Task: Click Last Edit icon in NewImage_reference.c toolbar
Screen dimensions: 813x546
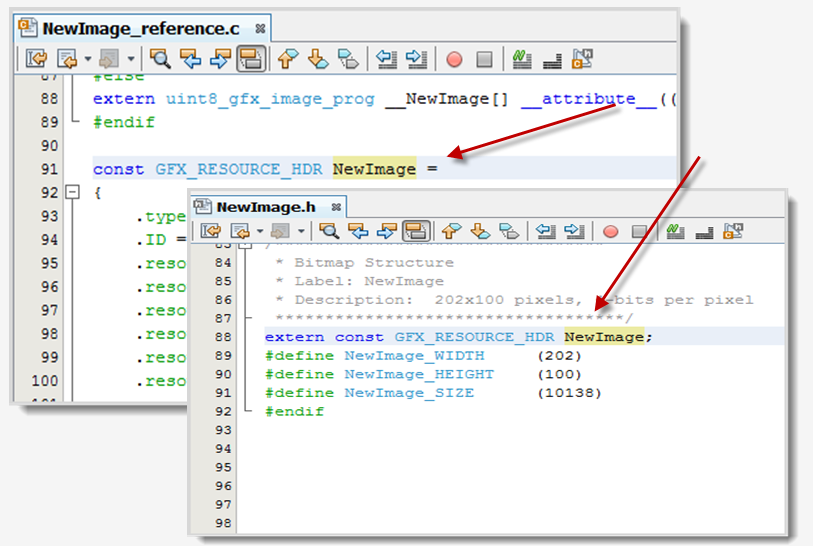Action: click(x=36, y=59)
